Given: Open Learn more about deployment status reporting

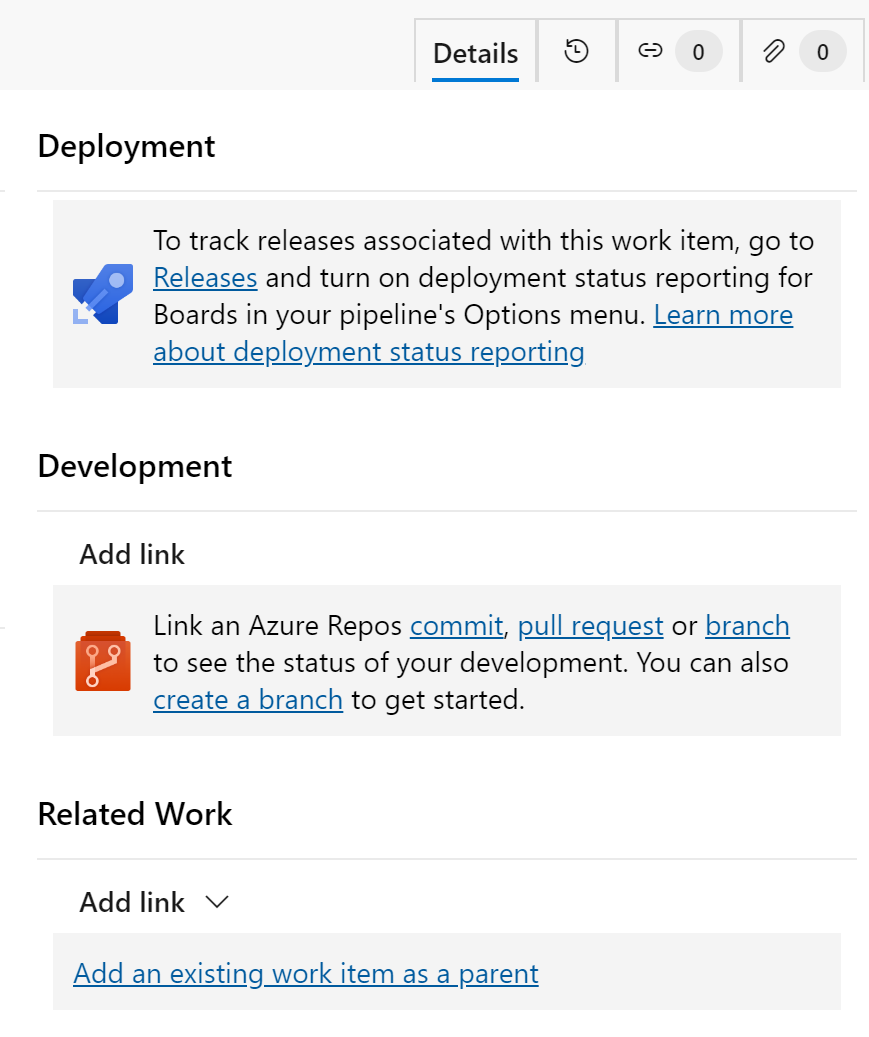Looking at the screenshot, I should [x=722, y=314].
